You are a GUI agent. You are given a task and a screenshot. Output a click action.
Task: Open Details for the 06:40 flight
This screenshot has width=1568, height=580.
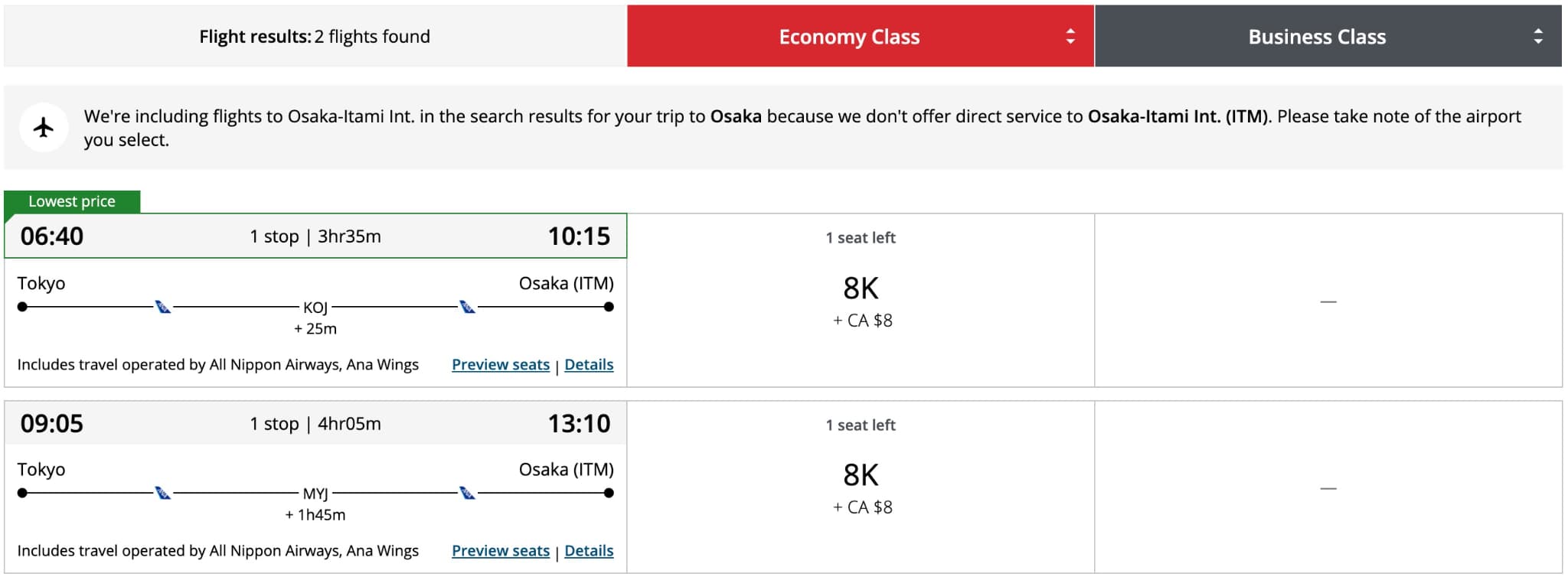tap(589, 364)
